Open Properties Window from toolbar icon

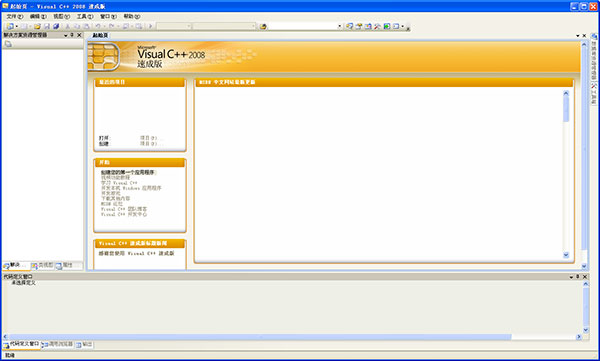click(x=359, y=26)
